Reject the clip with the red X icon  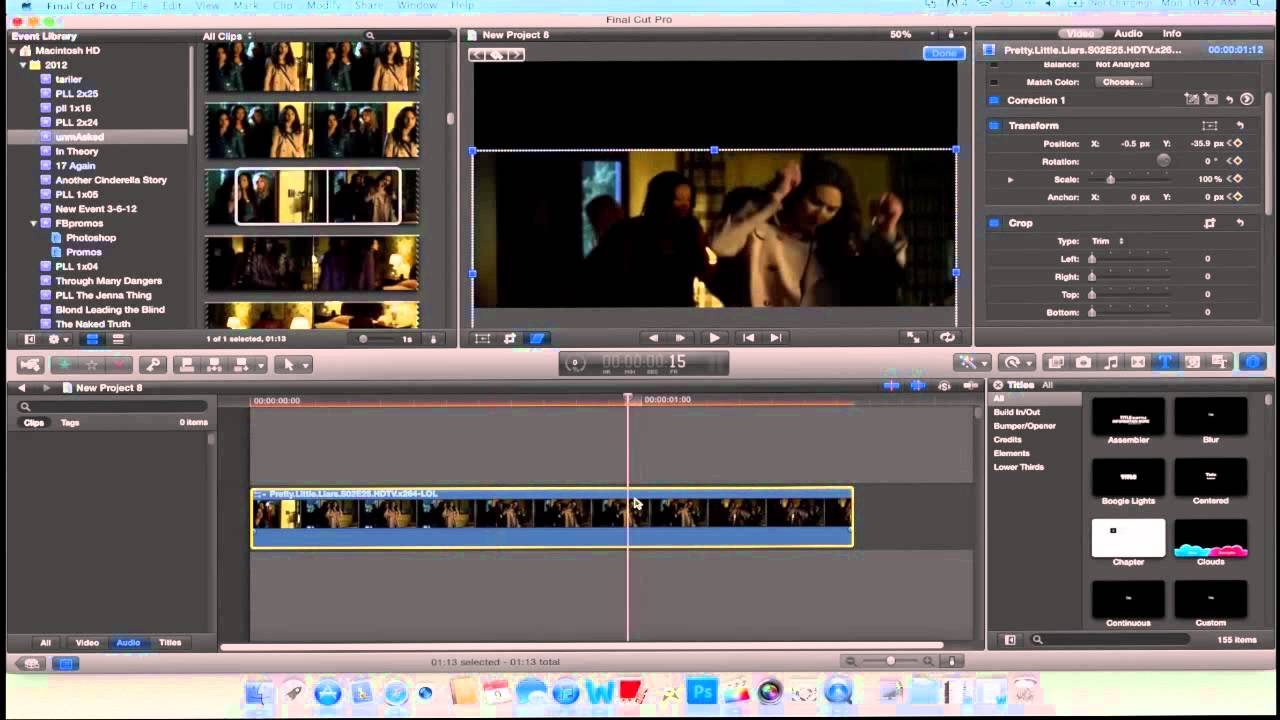coord(119,365)
